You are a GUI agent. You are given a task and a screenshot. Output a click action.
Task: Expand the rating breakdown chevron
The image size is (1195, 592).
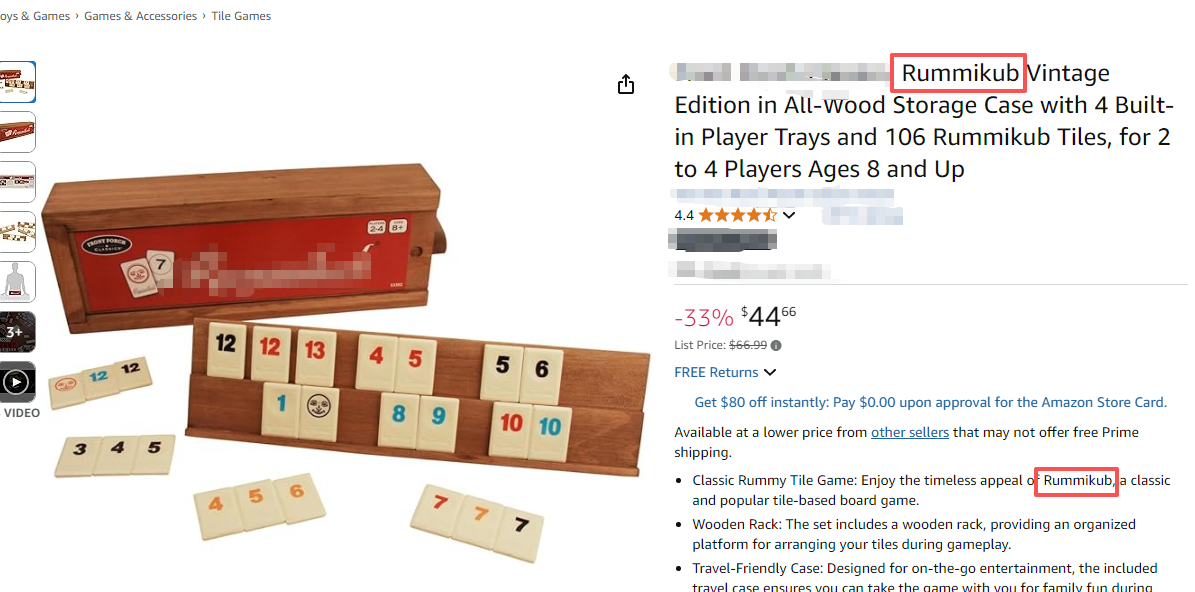789,215
